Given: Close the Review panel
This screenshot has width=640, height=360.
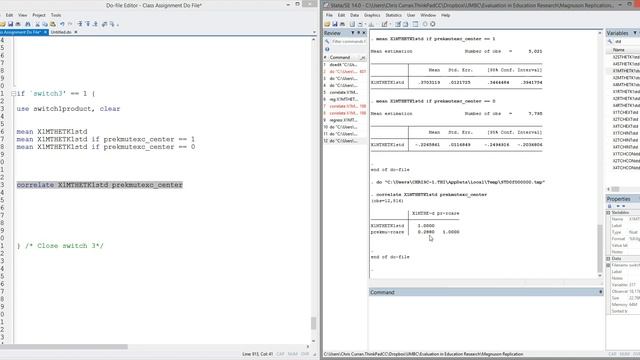Looking at the screenshot, I should click(364, 33).
